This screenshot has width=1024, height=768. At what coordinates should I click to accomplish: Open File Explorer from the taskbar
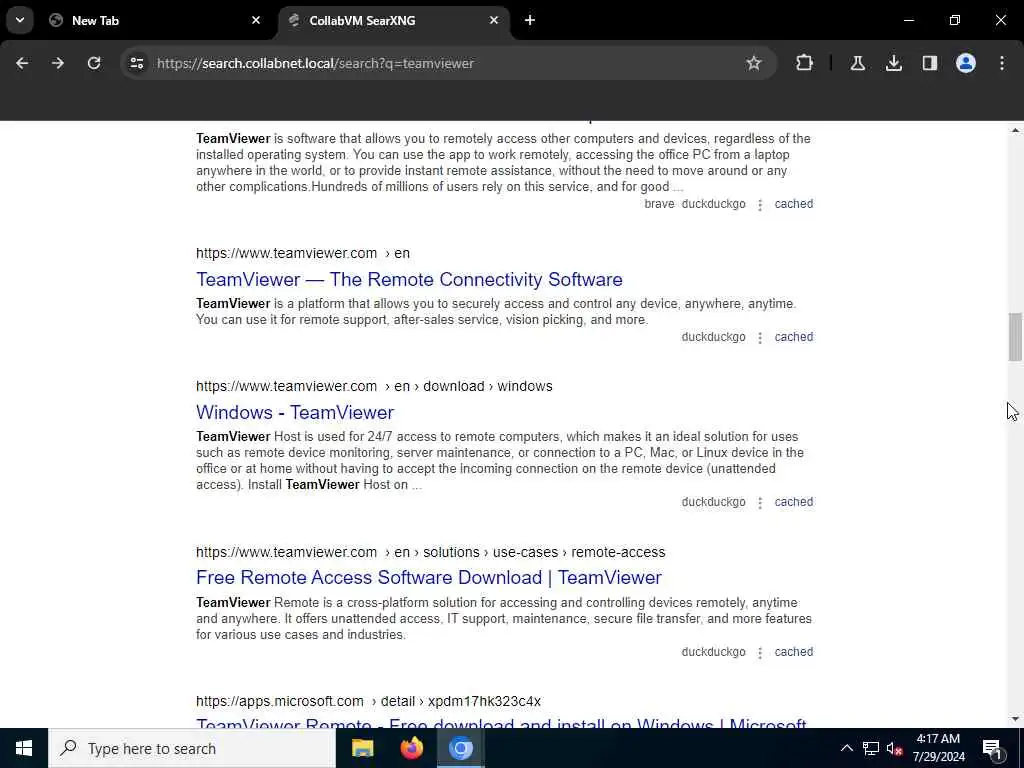pyautogui.click(x=362, y=748)
